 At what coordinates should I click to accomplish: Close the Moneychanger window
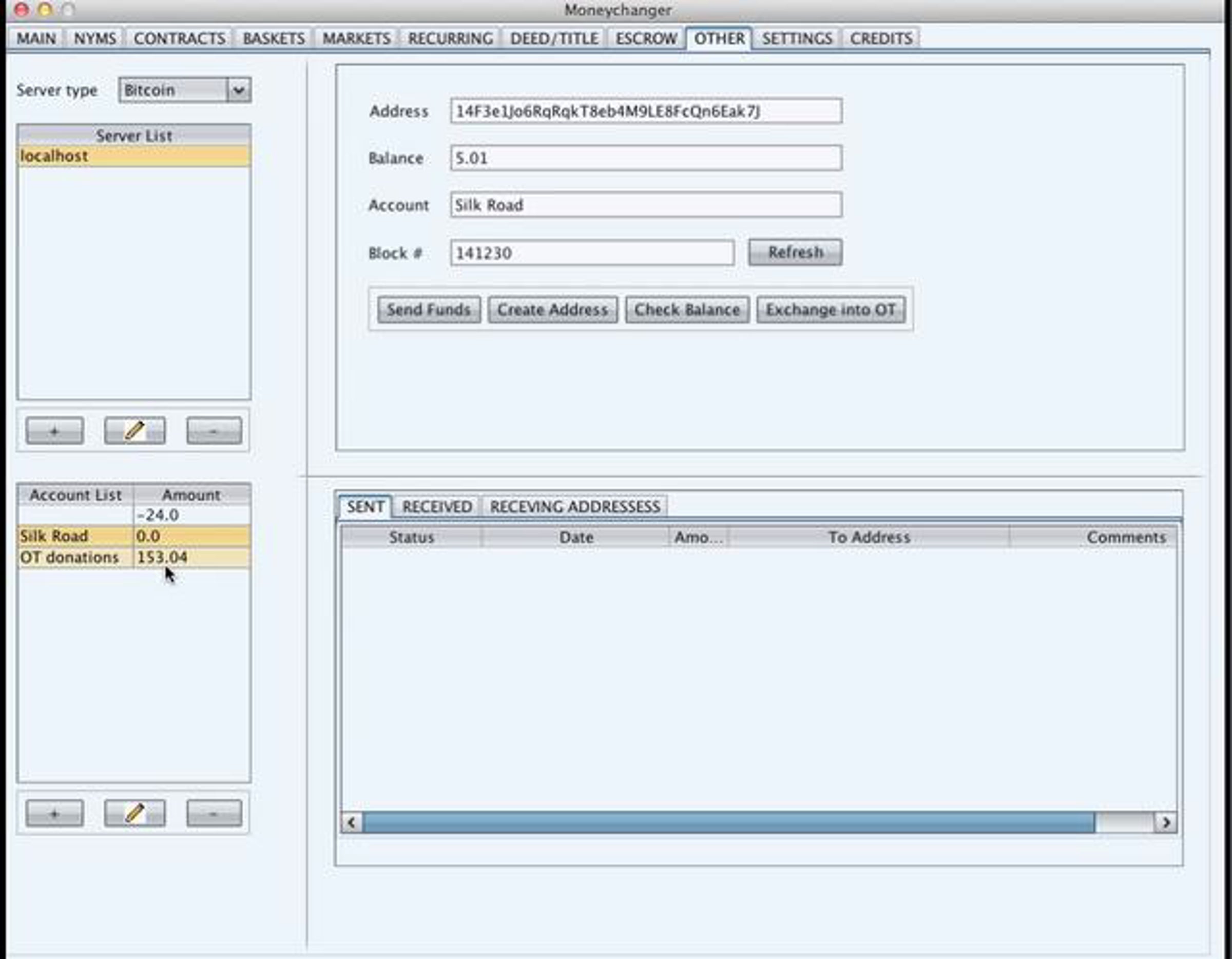point(22,10)
